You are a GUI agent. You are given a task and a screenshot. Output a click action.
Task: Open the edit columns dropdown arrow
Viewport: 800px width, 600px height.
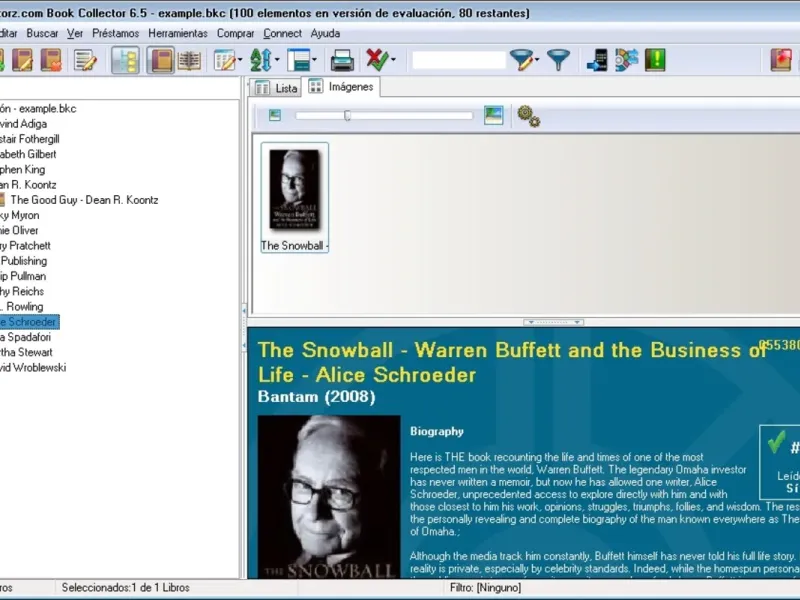(x=240, y=60)
